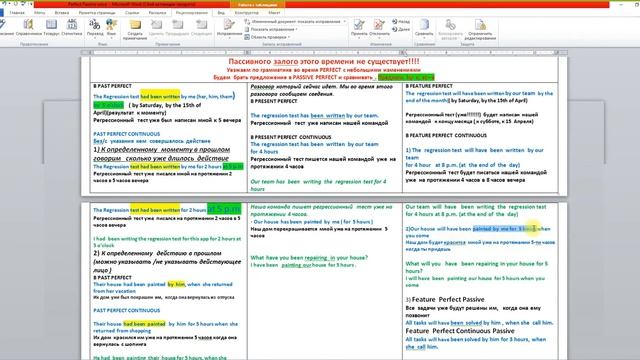Open the Справочники research pane
The width and height of the screenshot is (640, 360).
click(x=29, y=28)
